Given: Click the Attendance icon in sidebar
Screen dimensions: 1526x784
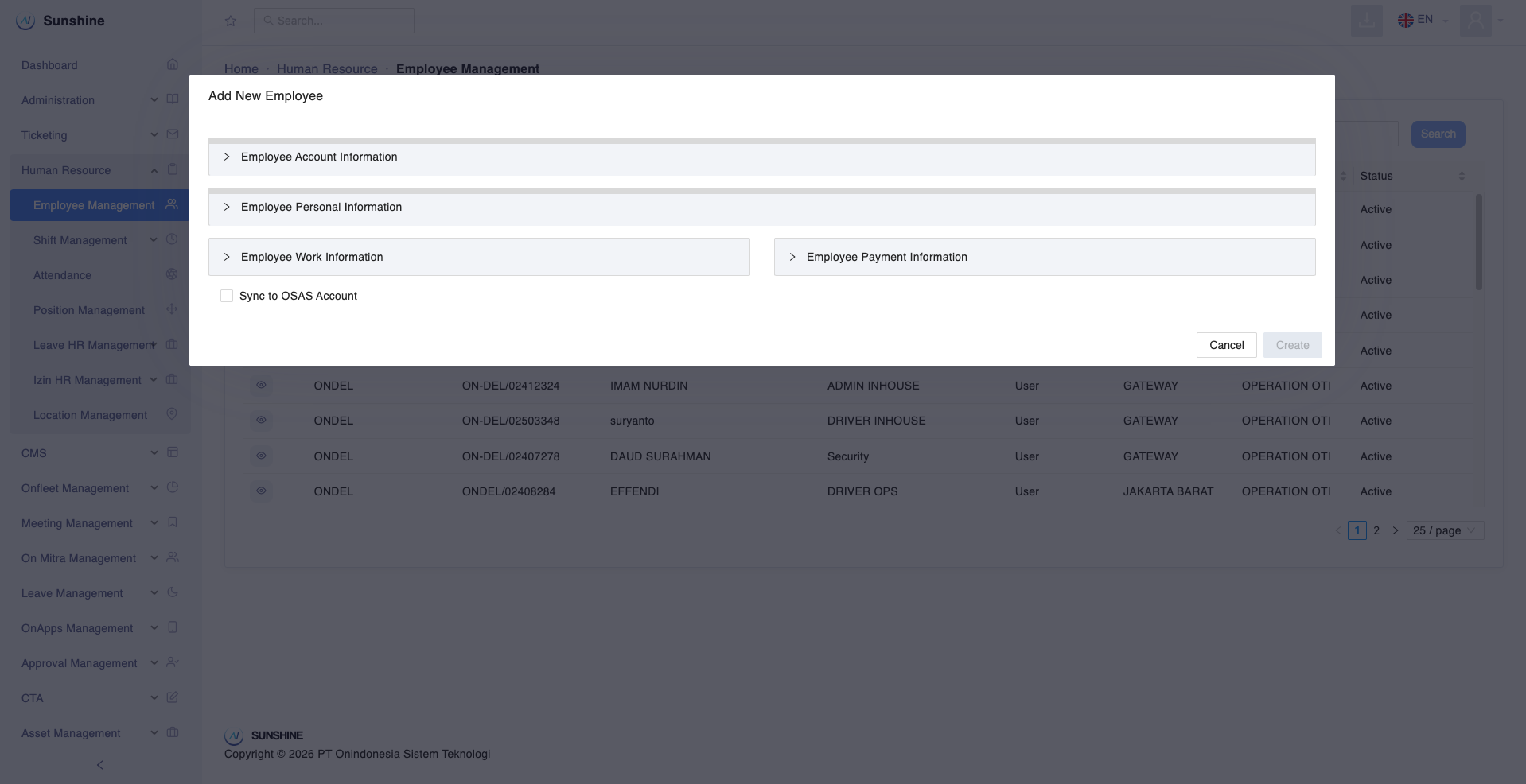Looking at the screenshot, I should point(172,274).
